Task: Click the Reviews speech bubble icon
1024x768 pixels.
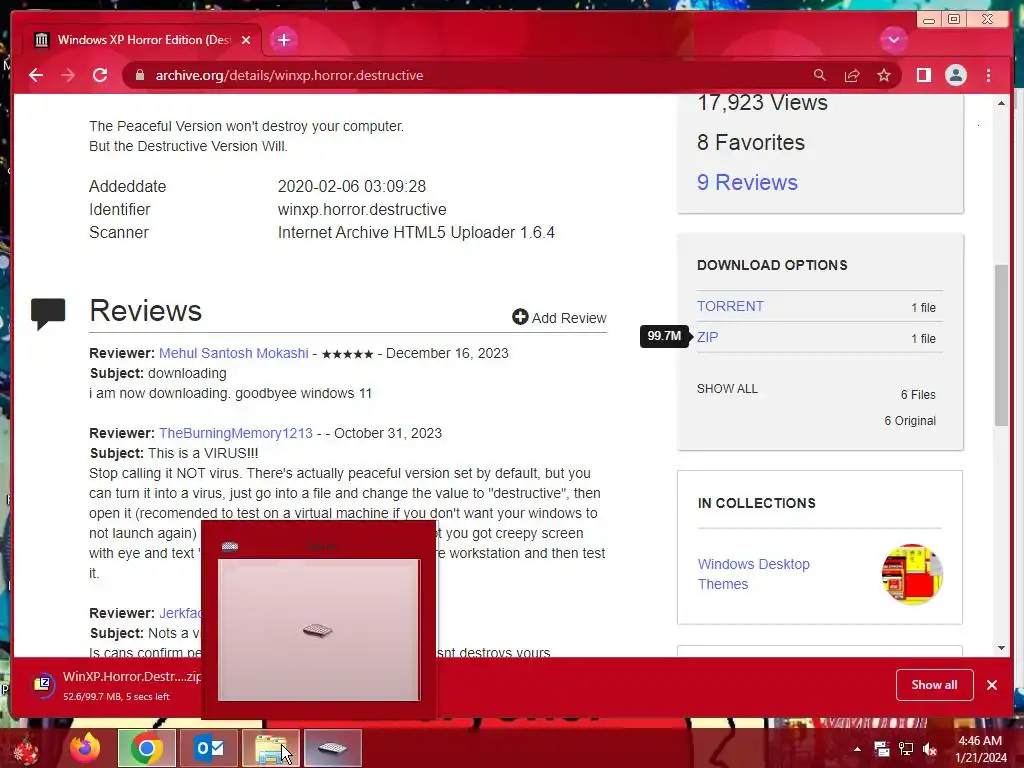Action: pos(48,313)
